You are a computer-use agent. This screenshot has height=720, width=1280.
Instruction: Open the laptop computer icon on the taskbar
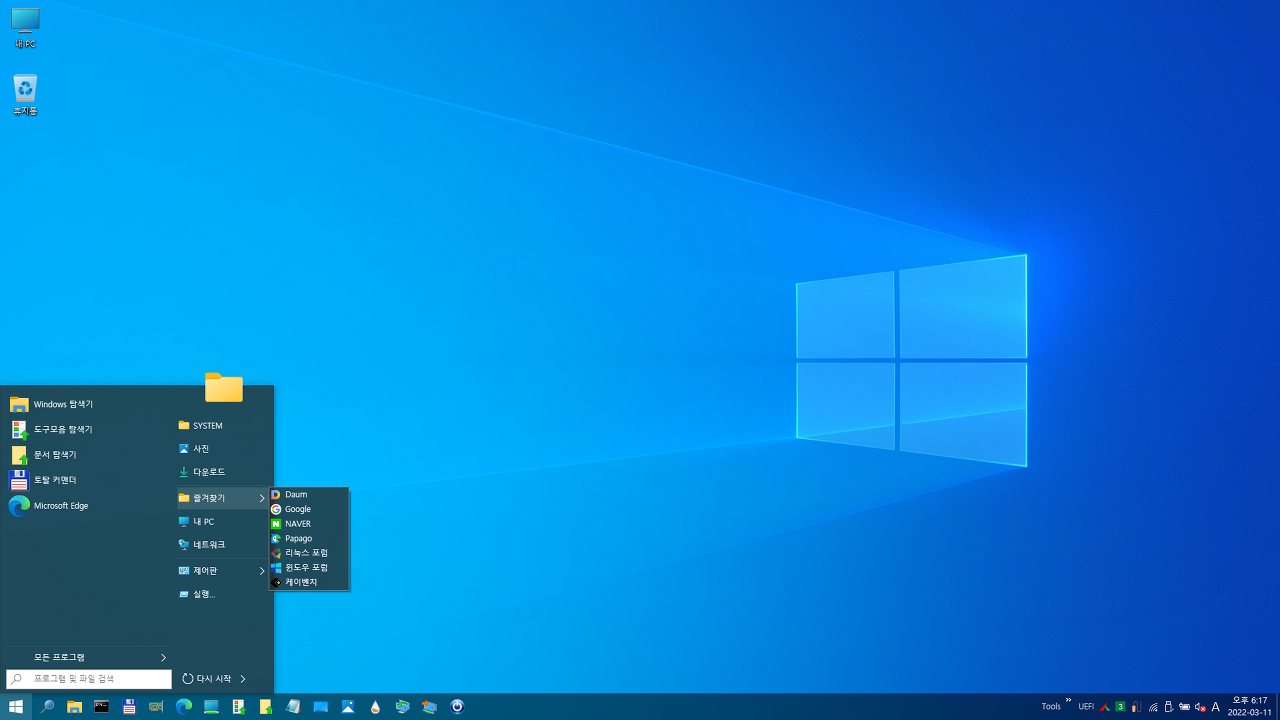(211, 707)
